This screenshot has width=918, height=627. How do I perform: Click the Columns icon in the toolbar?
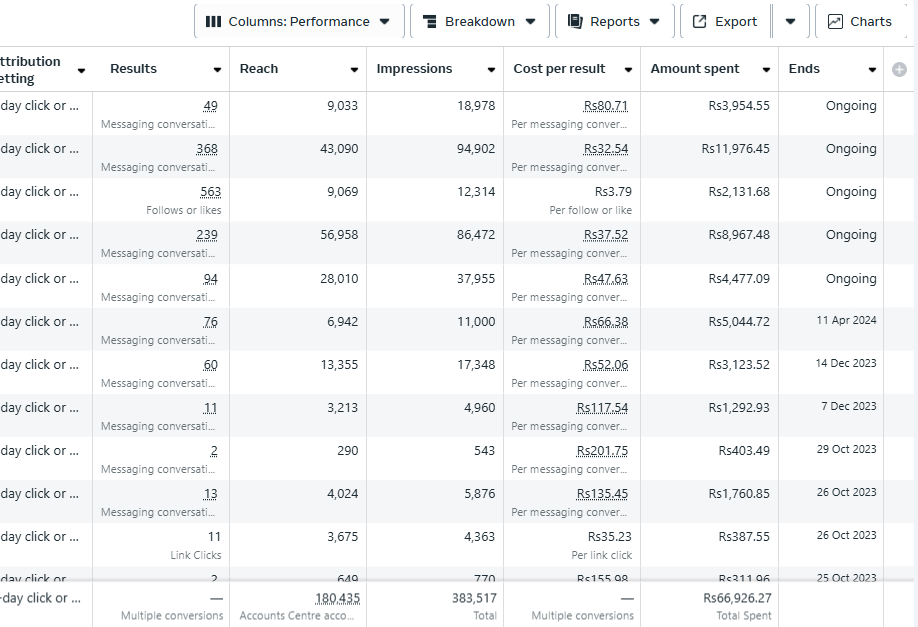point(213,22)
